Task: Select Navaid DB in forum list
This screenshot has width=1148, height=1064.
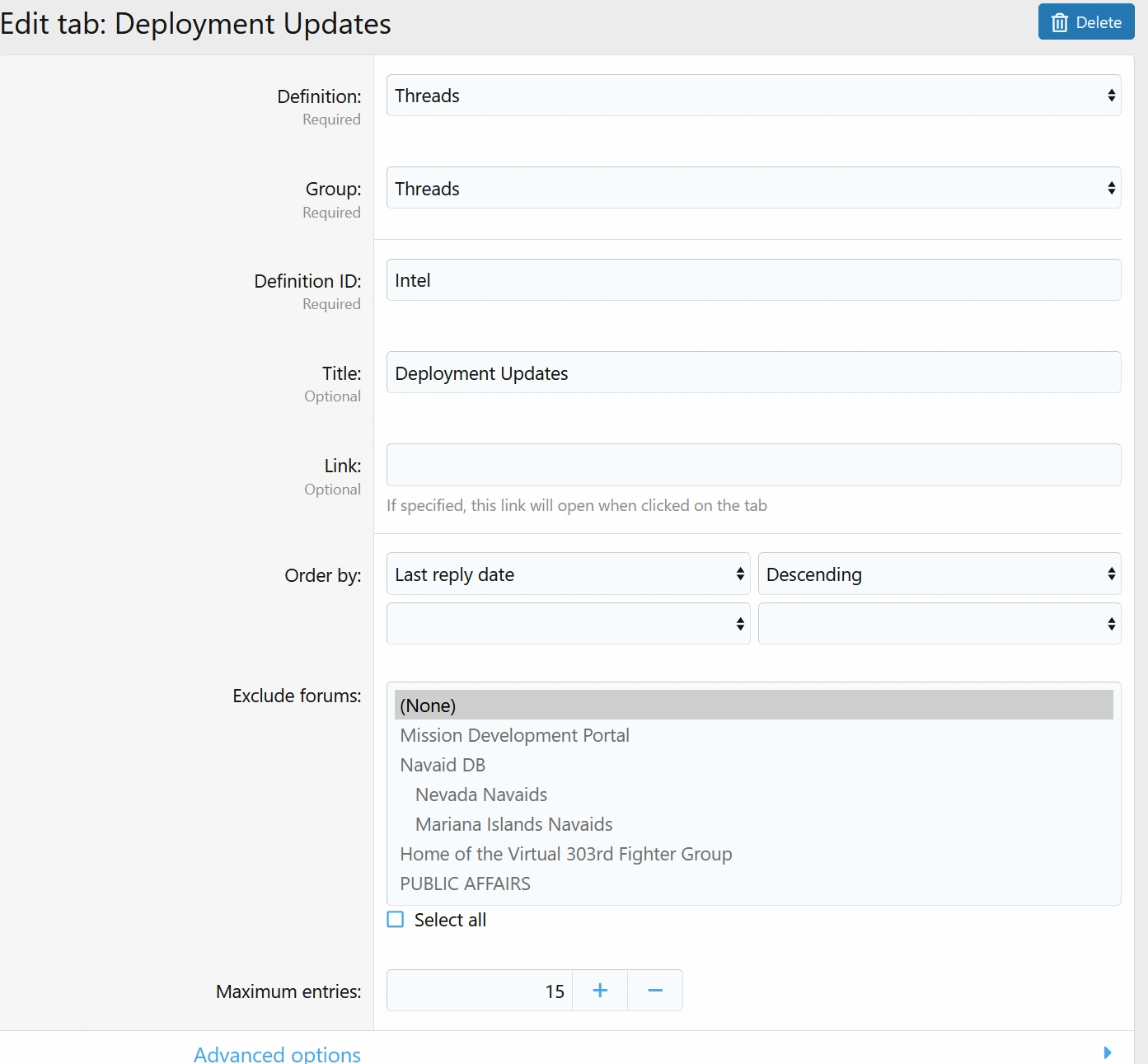Action: click(443, 765)
